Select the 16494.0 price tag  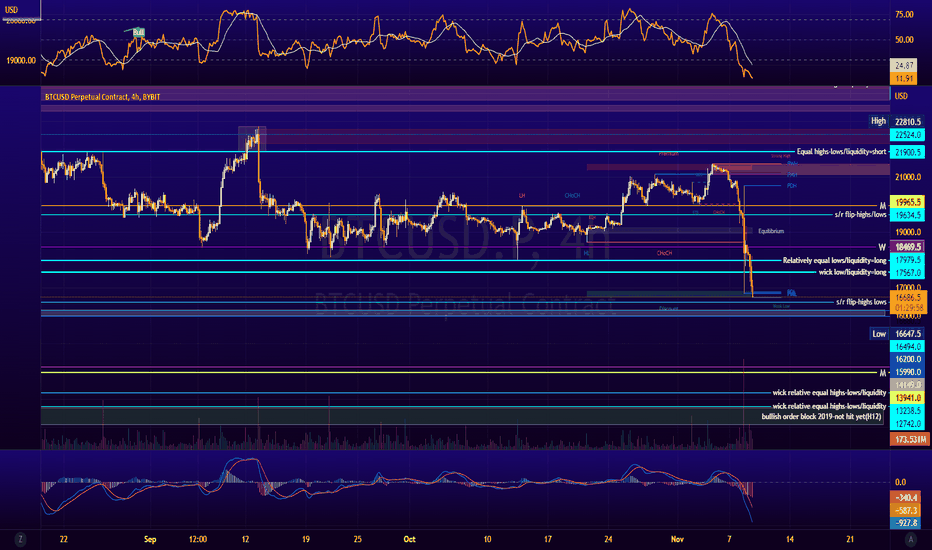908,347
